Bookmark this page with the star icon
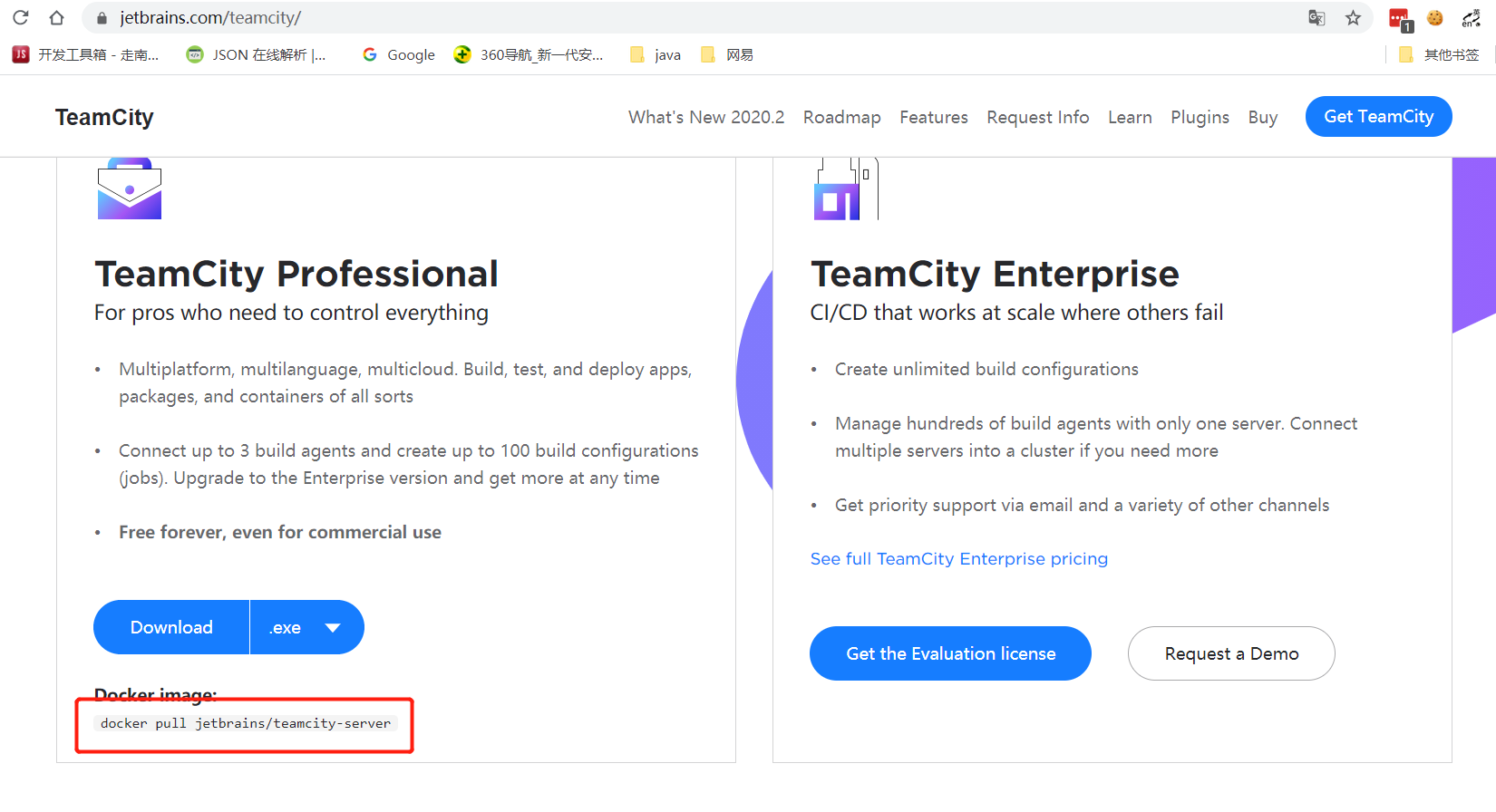The width and height of the screenshot is (1496, 812). [x=1353, y=17]
